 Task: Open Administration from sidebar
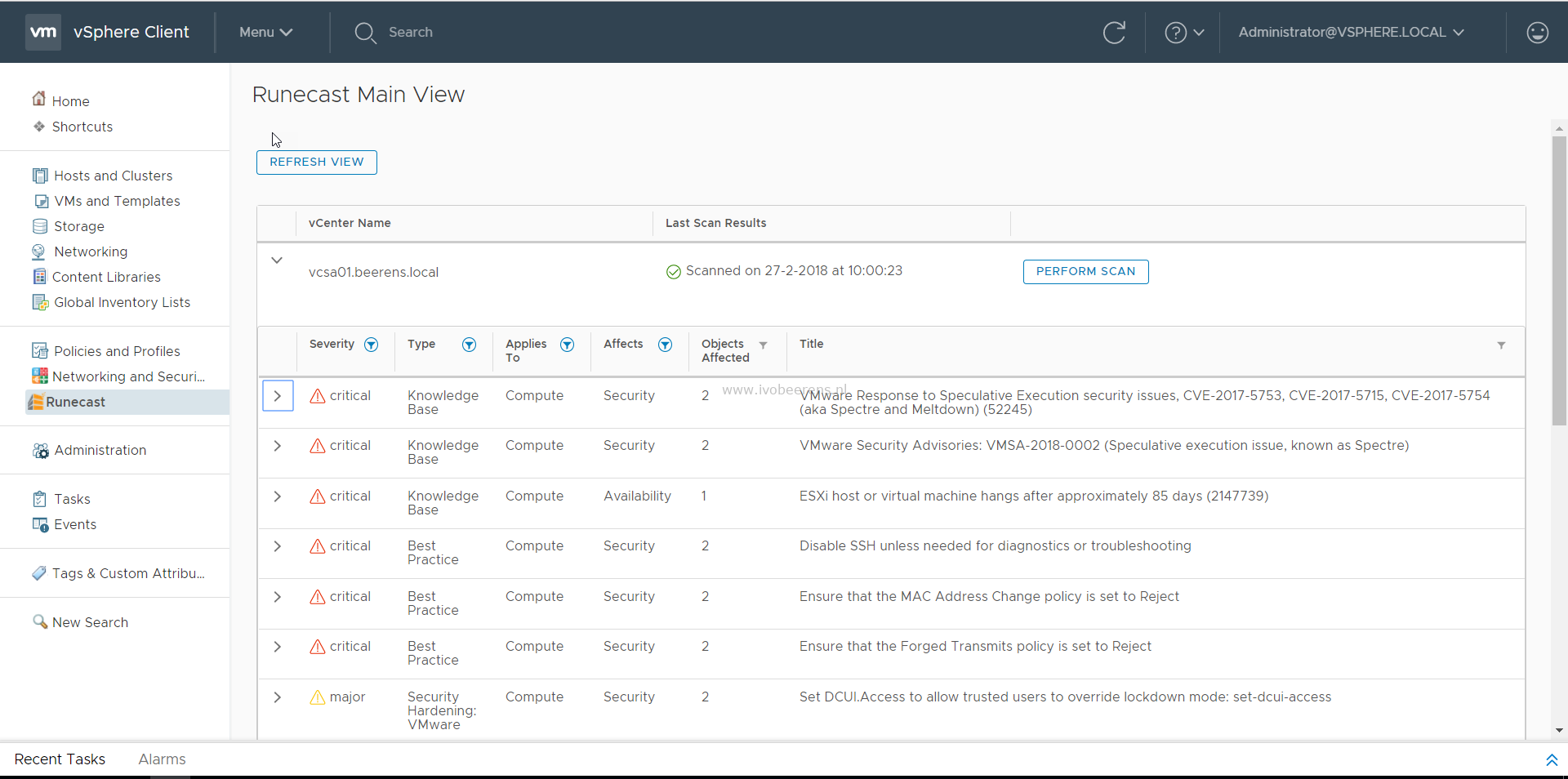(x=100, y=450)
